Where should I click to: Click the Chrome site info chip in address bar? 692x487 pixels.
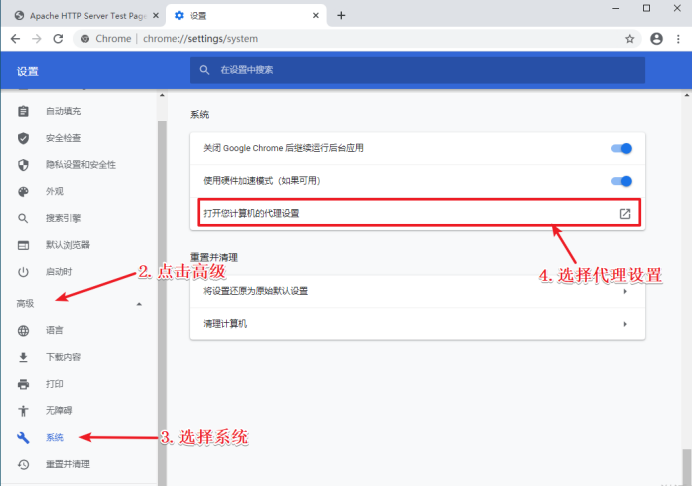(106, 39)
